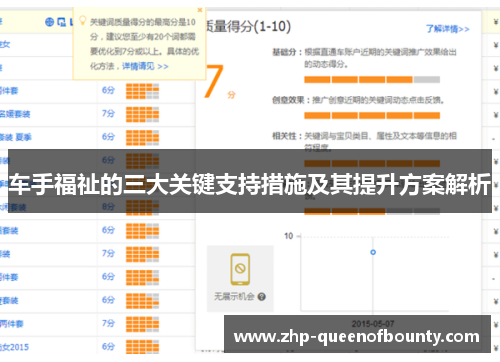Click the 10 label on chart axis
This screenshot has height=362, width=500.
pyautogui.click(x=289, y=236)
